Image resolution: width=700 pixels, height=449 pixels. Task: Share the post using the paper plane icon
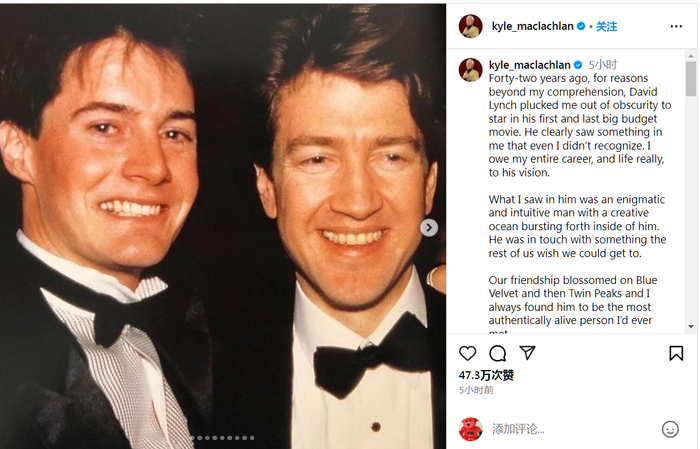point(527,353)
